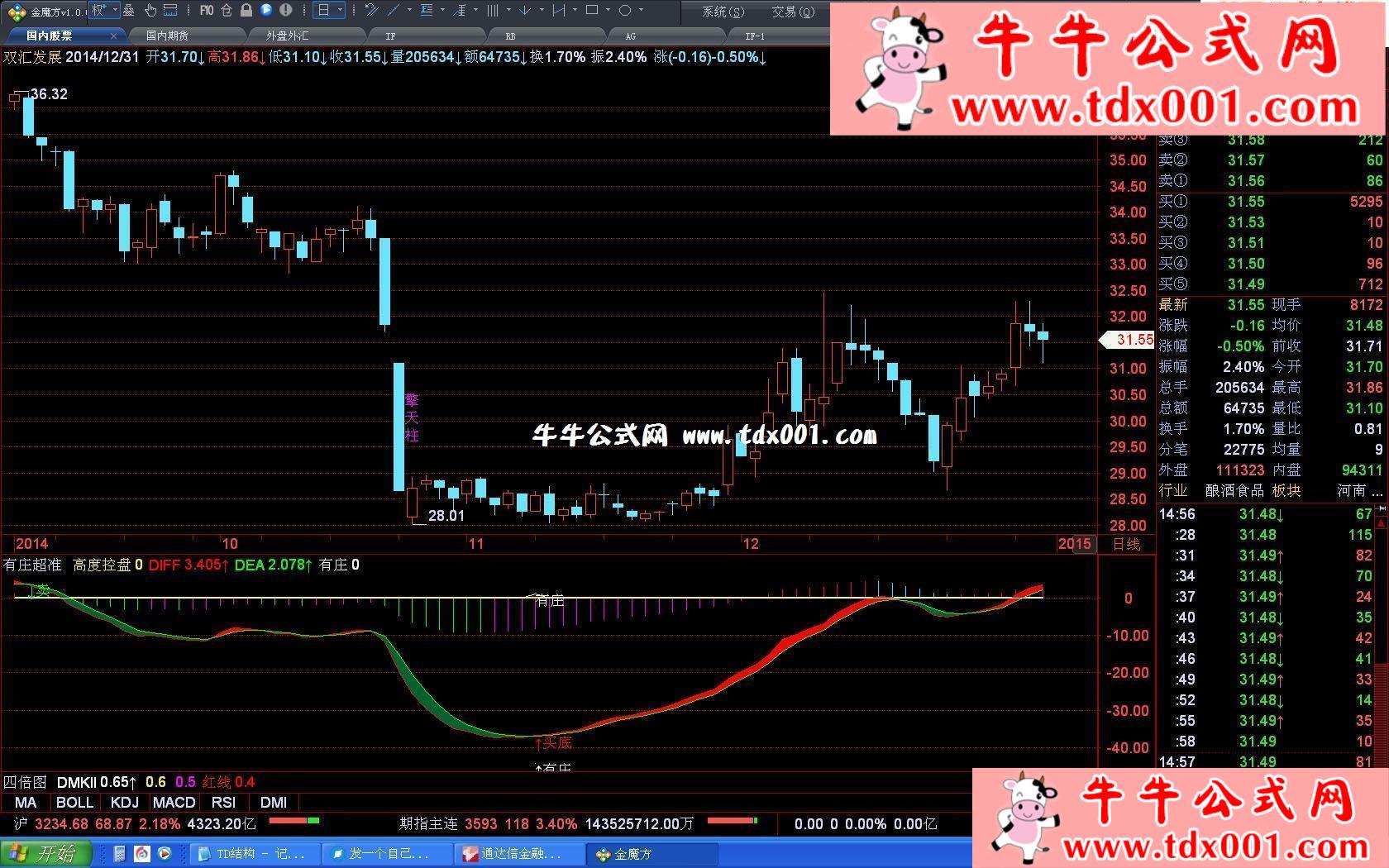Click the 31.55 current price marker
The width and height of the screenshot is (1389, 868).
coord(1128,340)
